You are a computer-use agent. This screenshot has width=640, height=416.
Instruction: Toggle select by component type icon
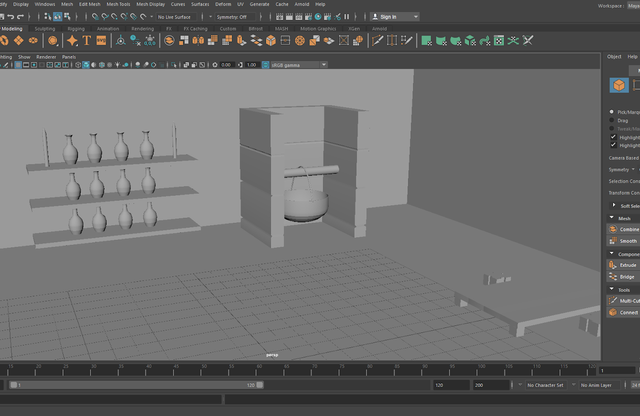pos(67,17)
